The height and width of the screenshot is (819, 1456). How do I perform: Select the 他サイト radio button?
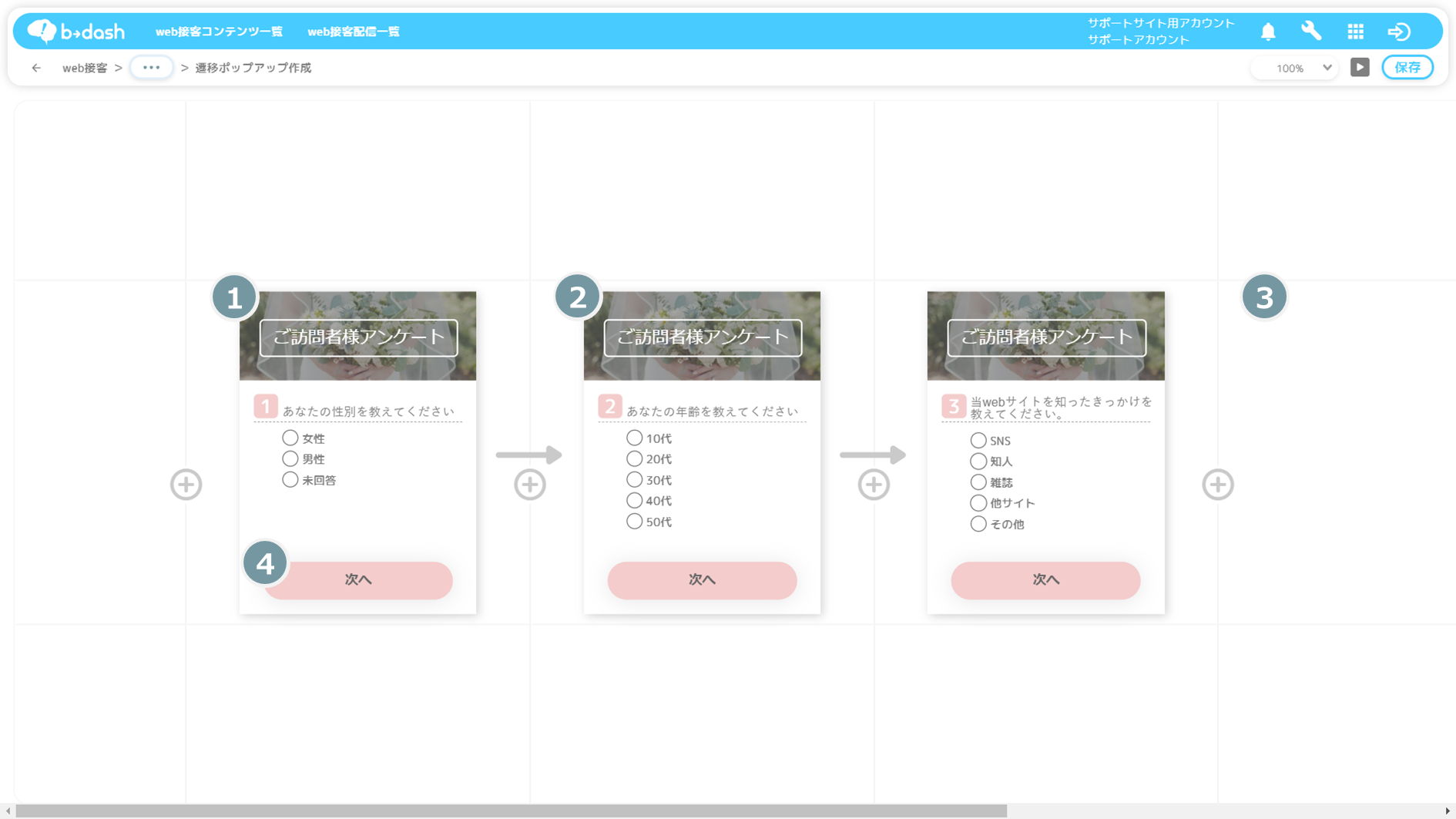click(978, 502)
